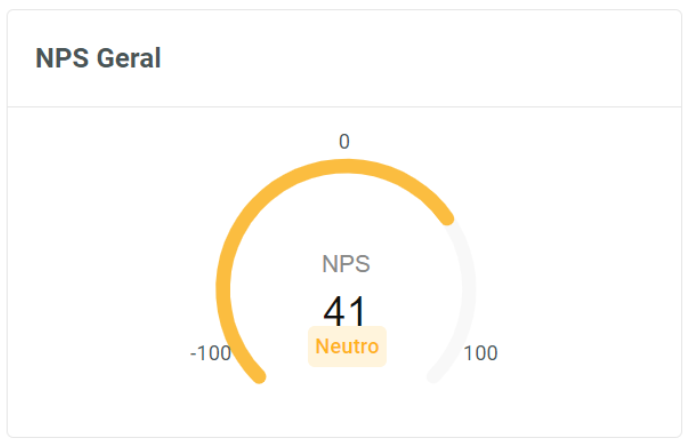
Task: Click the rounded upper-right tip of orange arc
Action: [445, 216]
